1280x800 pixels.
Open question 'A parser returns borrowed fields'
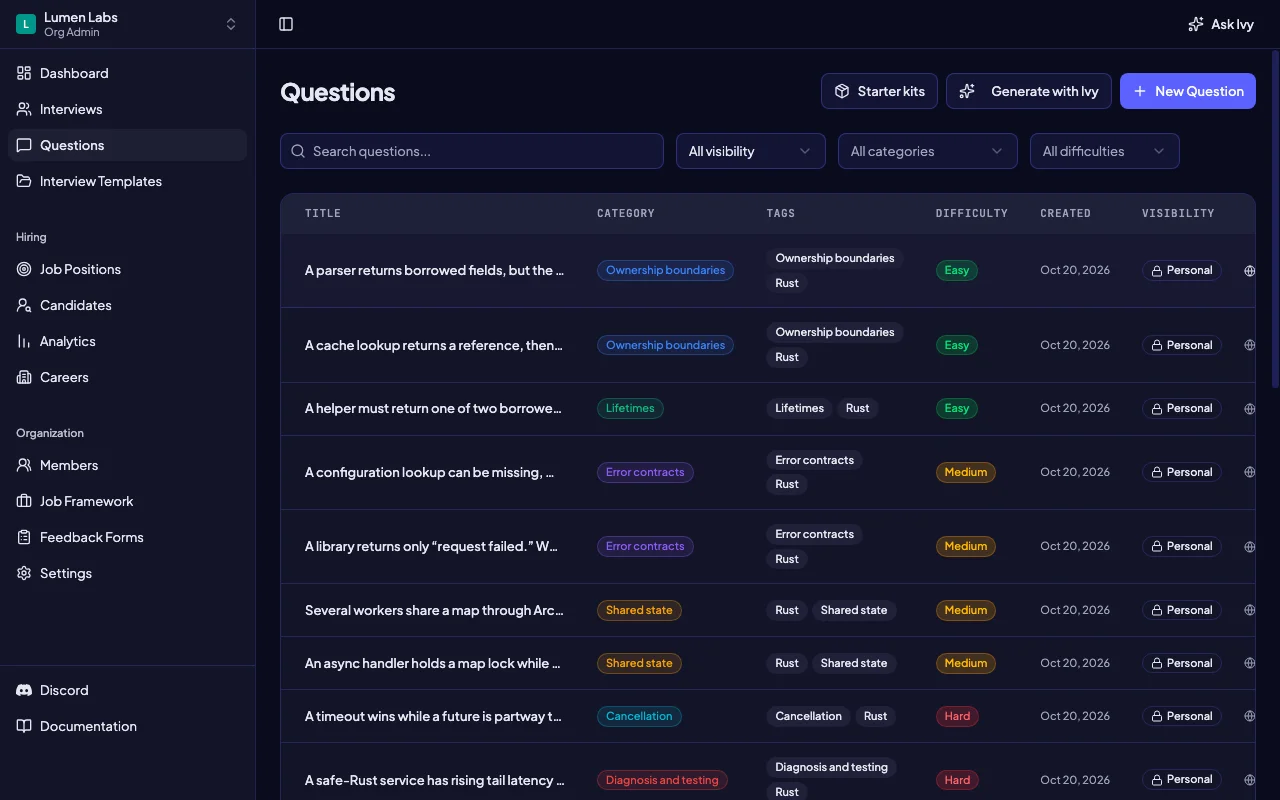(434, 270)
